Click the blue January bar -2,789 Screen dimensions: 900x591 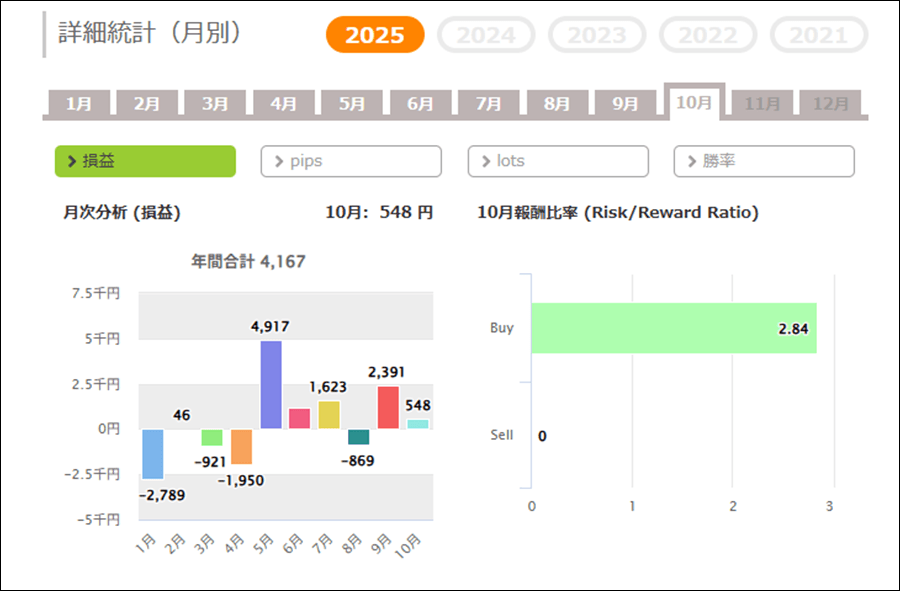[153, 454]
